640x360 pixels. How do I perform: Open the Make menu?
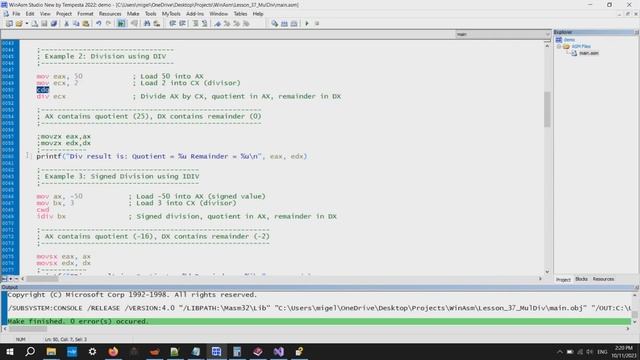click(x=133, y=14)
